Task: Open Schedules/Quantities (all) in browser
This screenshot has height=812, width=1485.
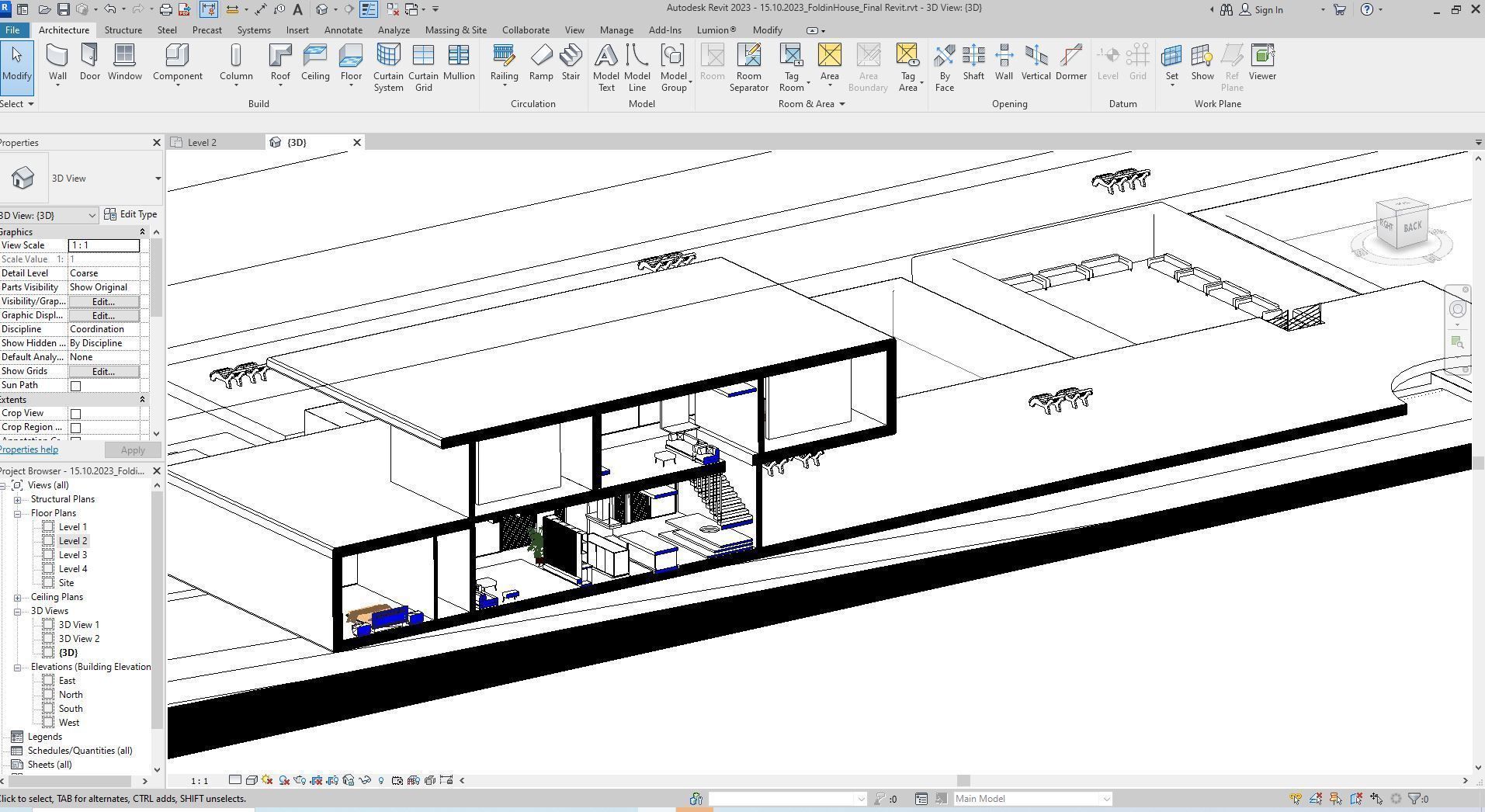Action: pos(80,751)
